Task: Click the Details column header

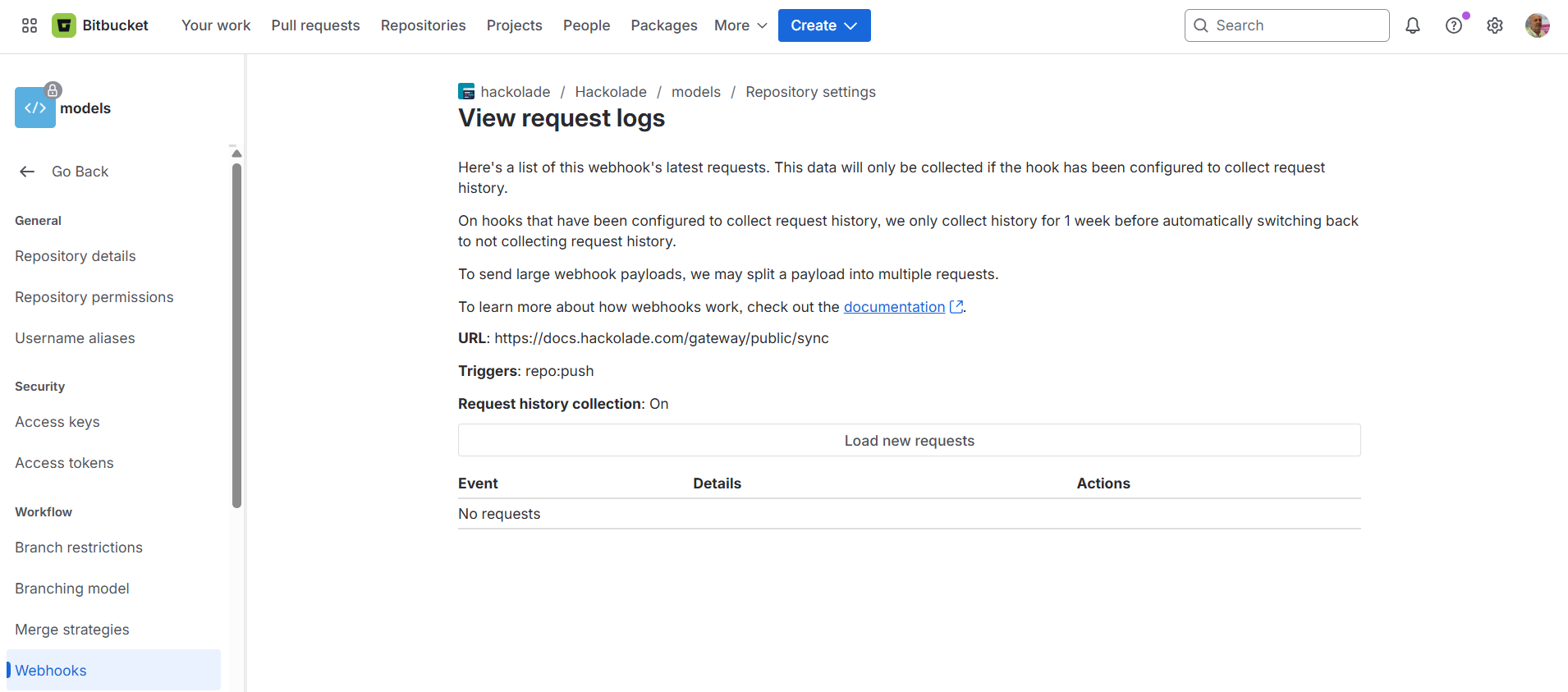Action: pyautogui.click(x=717, y=483)
